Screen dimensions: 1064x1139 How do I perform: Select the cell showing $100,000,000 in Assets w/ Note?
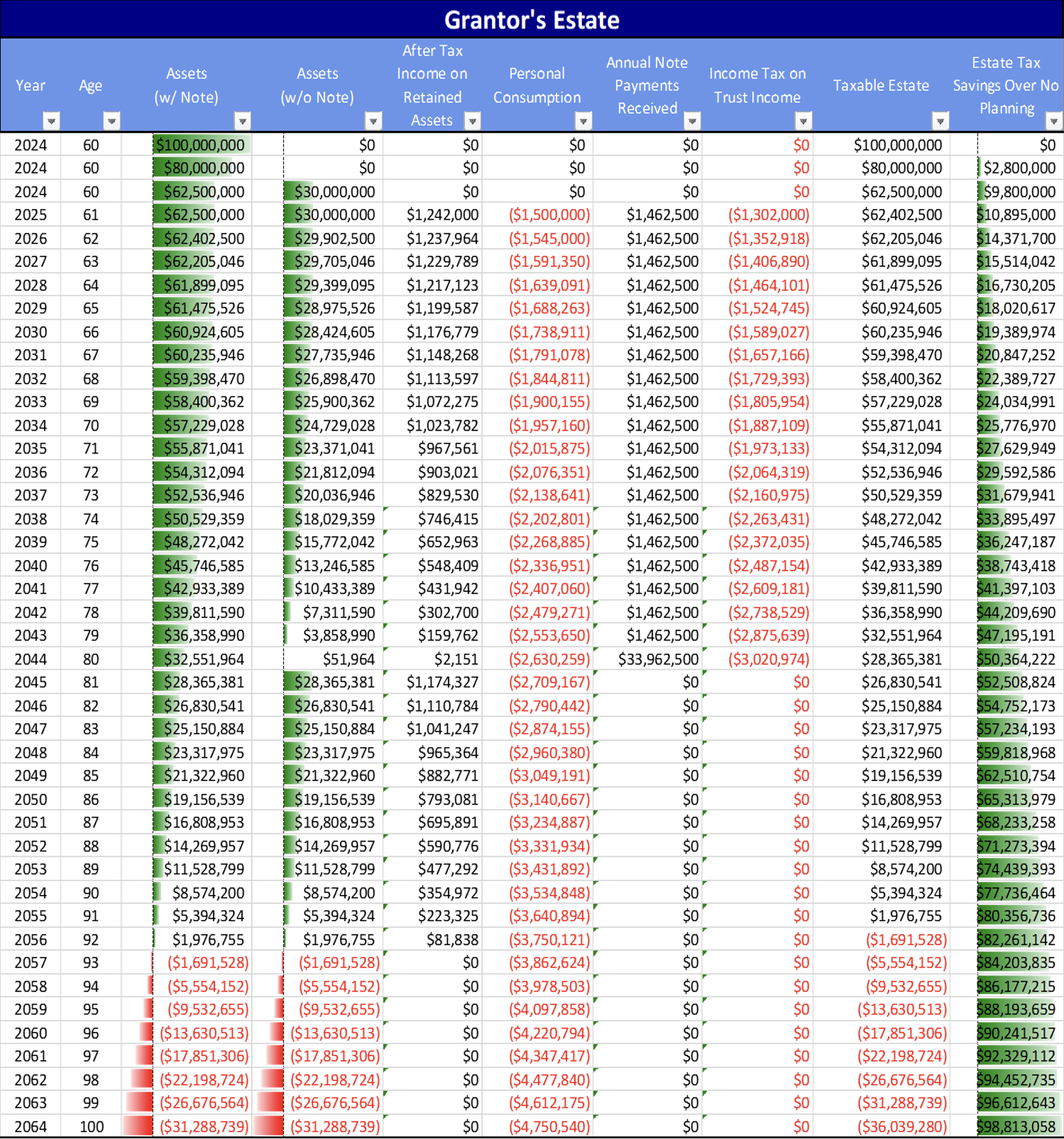pos(187,145)
